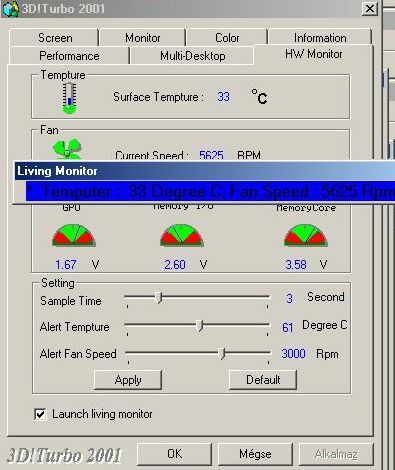Close the 3D!Turbo 2001 window
395x470 pixels.
[370, 8]
